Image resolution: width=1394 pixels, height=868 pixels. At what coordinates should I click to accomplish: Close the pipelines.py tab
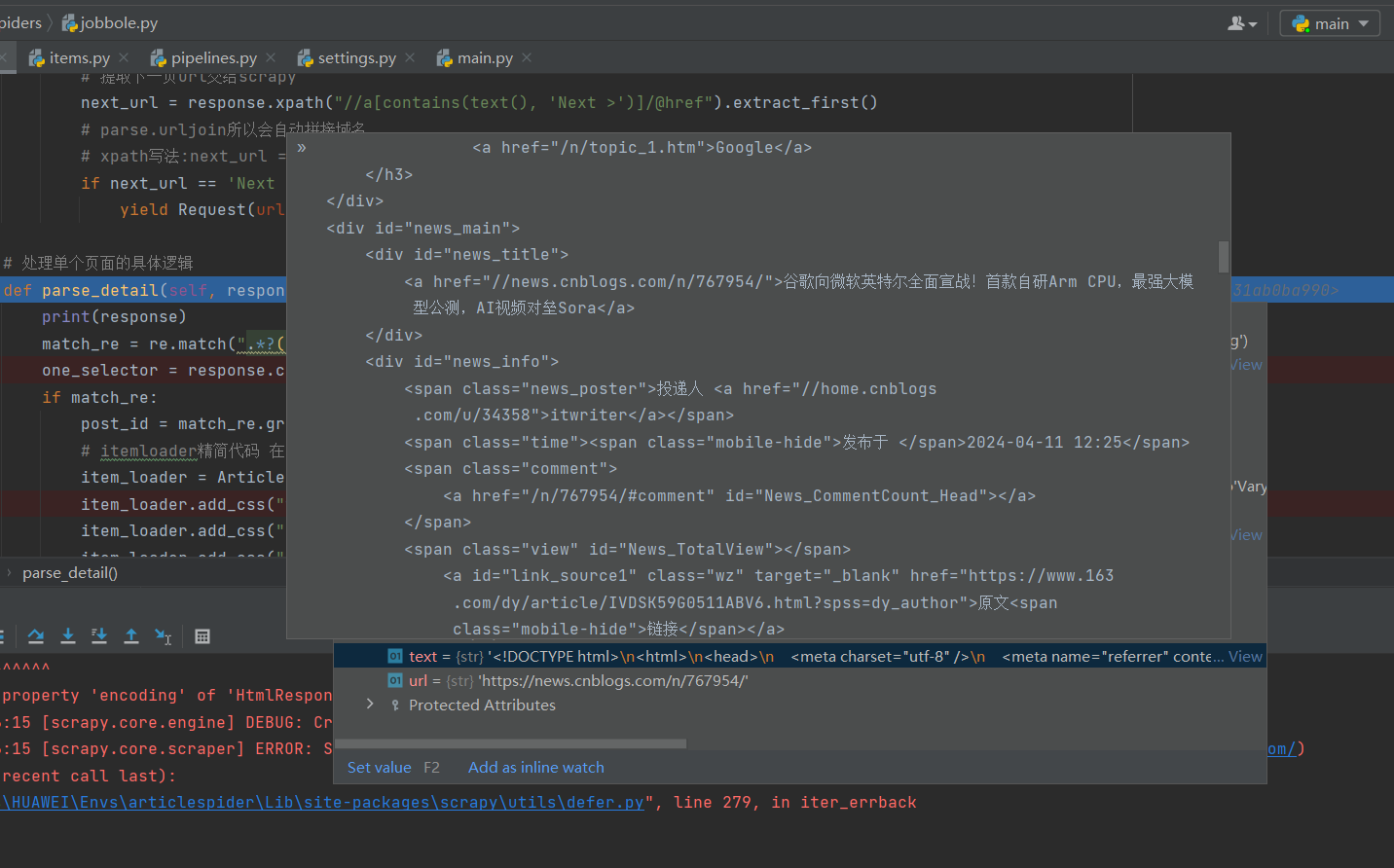click(271, 58)
